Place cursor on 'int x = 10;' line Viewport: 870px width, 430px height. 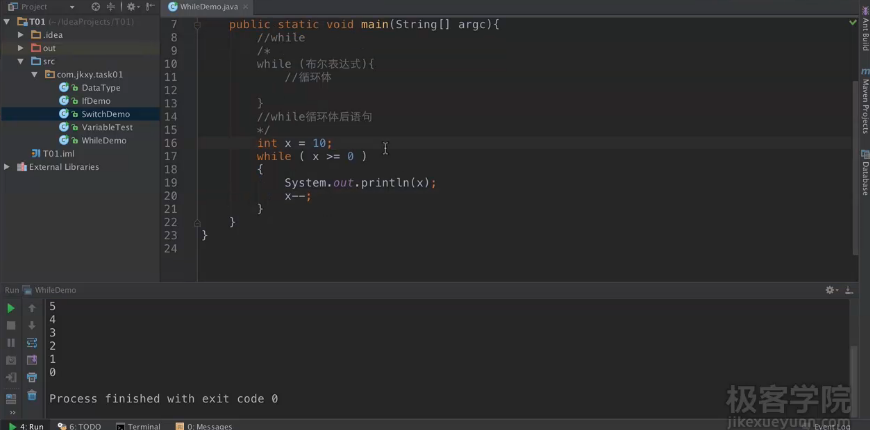click(x=295, y=143)
